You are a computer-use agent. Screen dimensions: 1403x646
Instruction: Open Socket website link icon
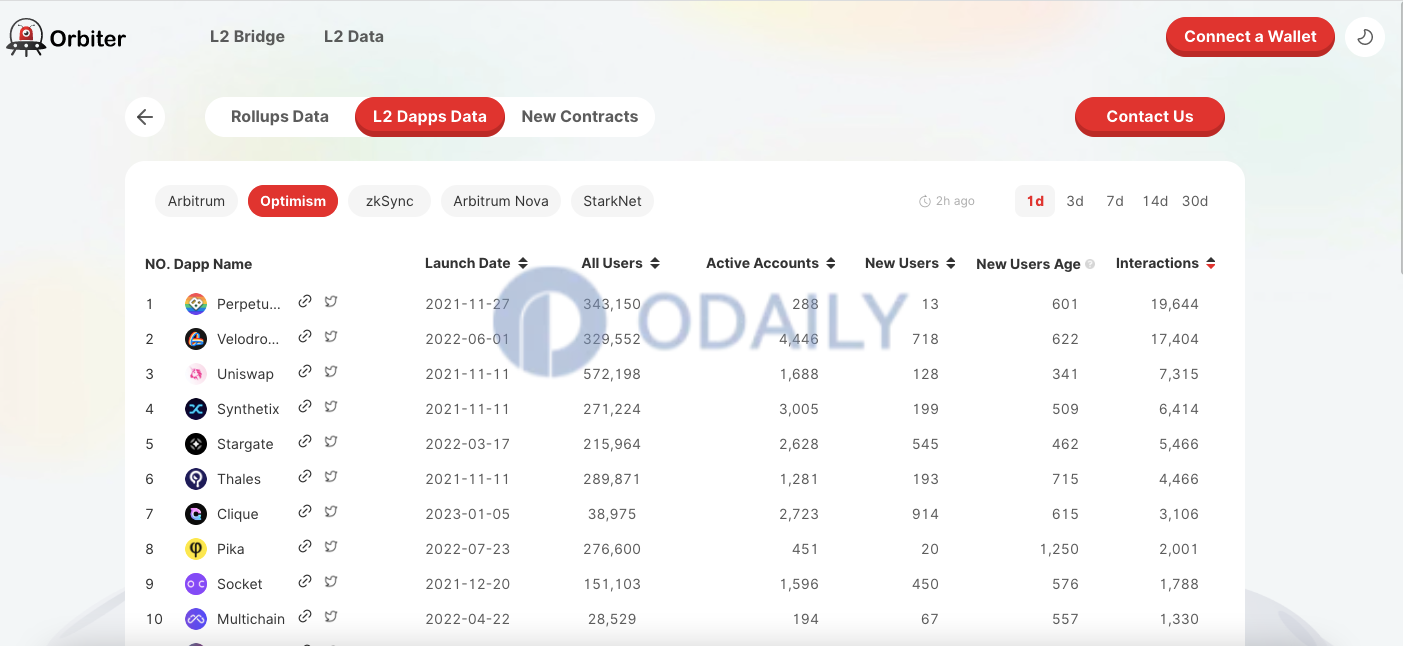point(305,581)
